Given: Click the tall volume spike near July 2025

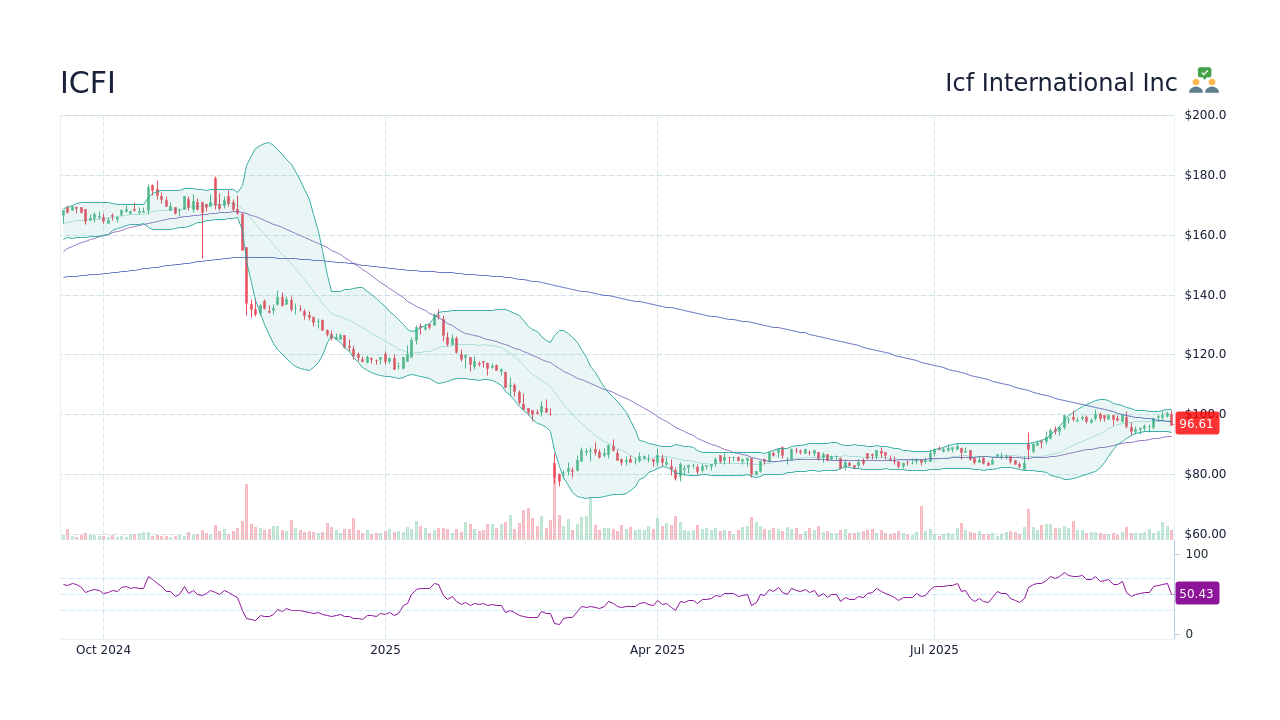Looking at the screenshot, I should point(921,523).
